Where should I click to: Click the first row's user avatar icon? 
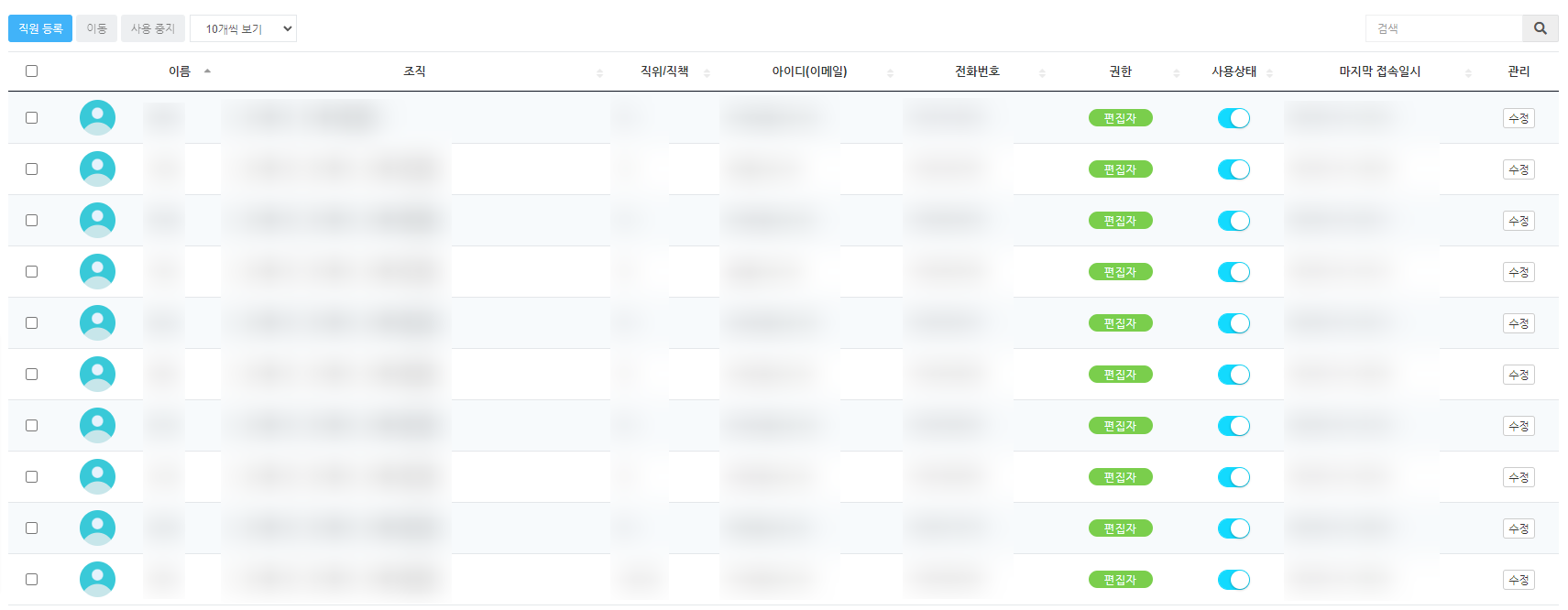(97, 118)
